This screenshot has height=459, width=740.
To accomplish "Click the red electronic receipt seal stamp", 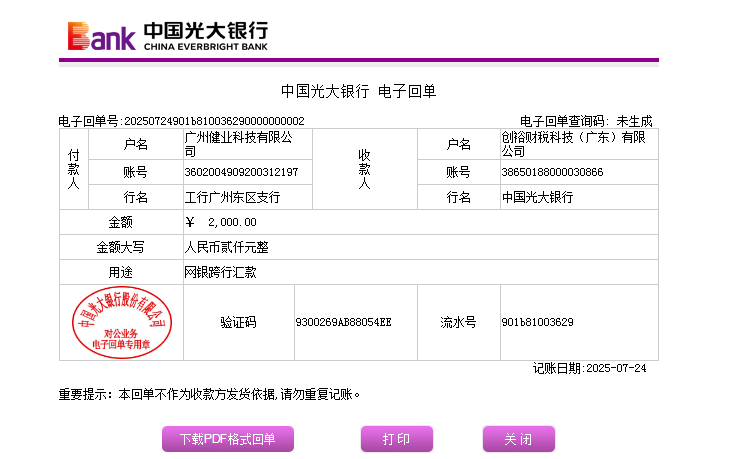I will coord(121,320).
